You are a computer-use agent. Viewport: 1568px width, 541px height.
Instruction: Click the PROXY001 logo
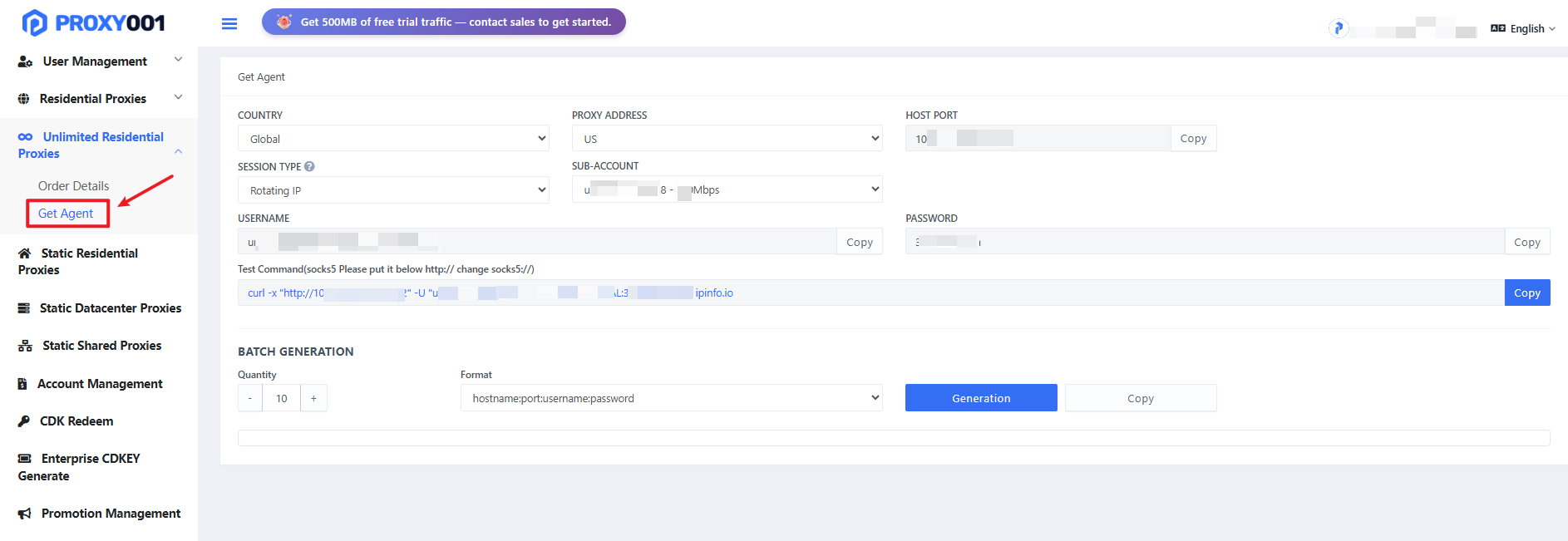[x=93, y=23]
